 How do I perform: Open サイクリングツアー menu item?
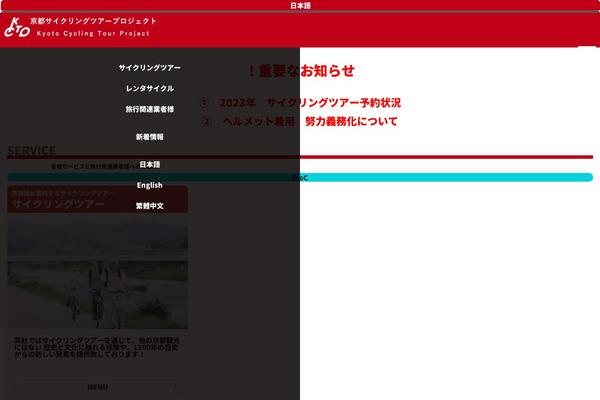(150, 68)
